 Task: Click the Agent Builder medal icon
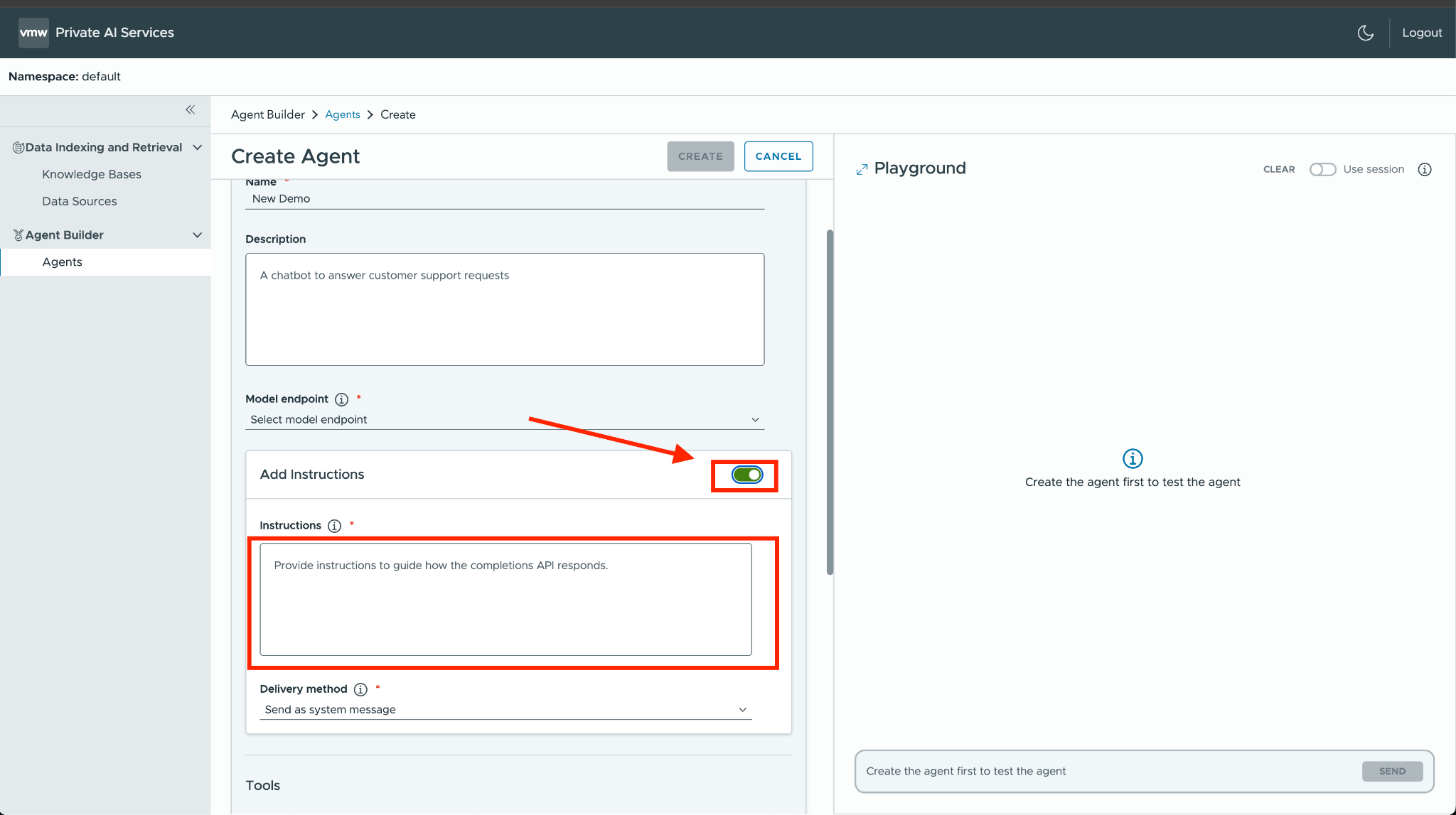(x=17, y=234)
